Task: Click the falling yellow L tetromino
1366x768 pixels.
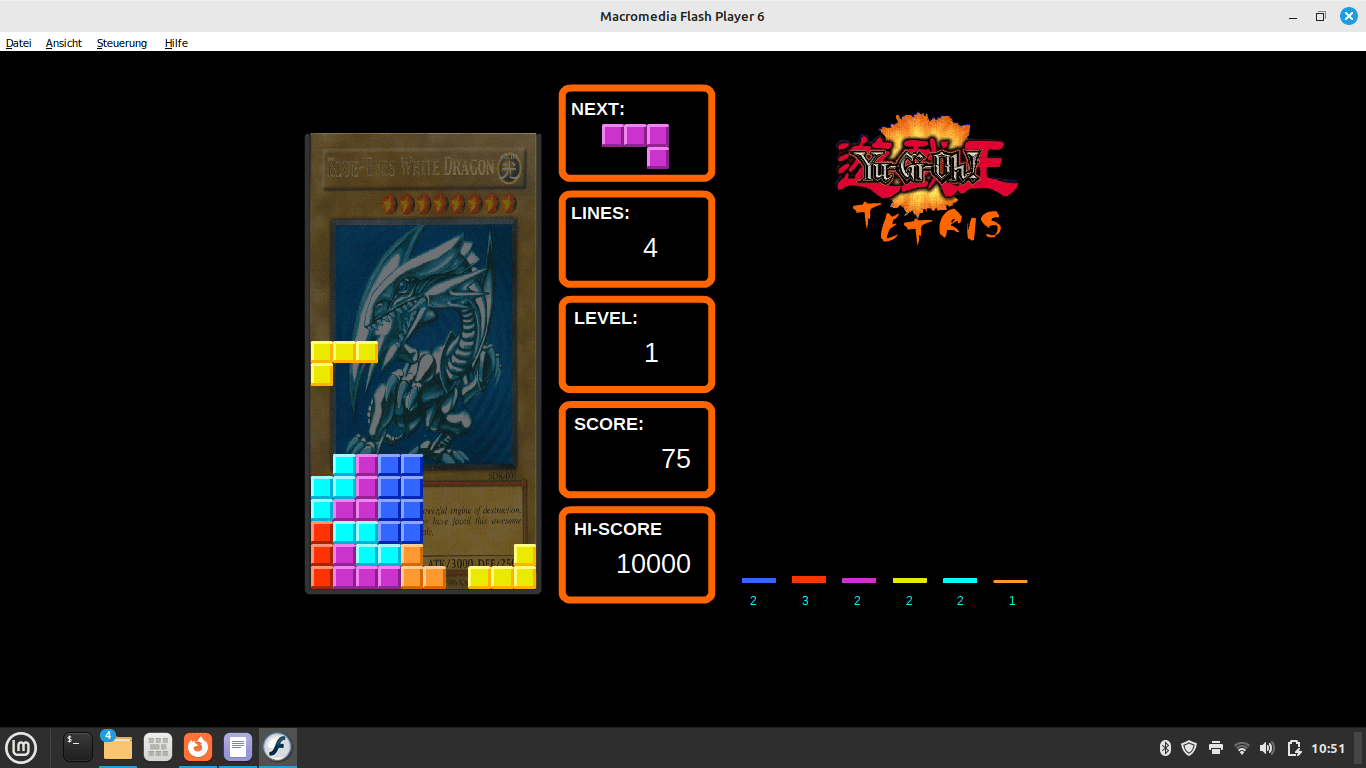Action: pyautogui.click(x=344, y=362)
